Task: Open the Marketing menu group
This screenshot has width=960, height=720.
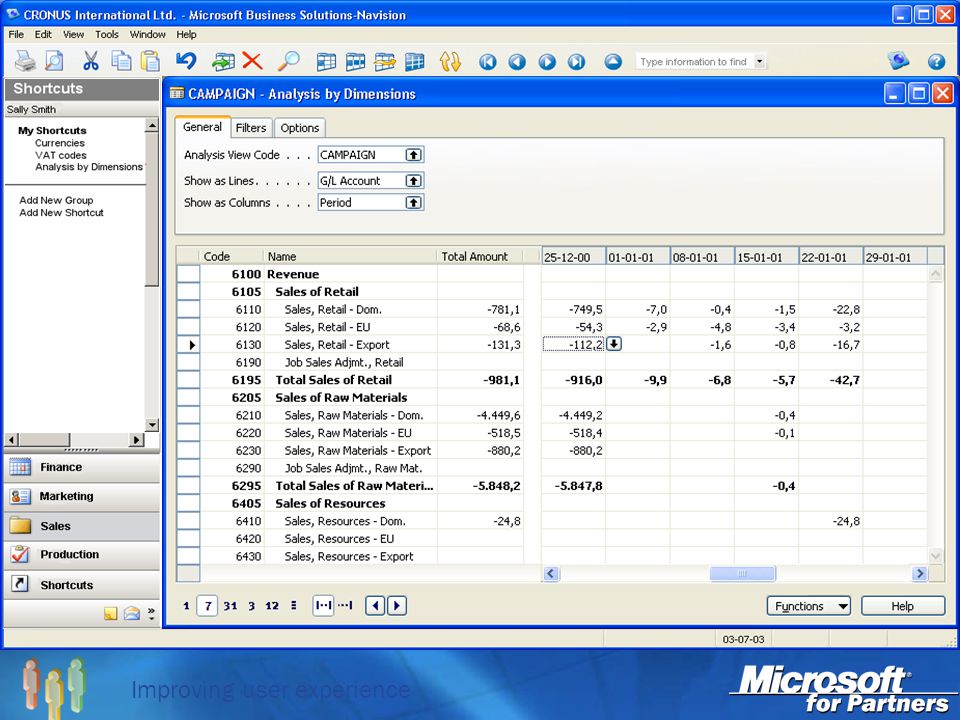Action: (81, 497)
